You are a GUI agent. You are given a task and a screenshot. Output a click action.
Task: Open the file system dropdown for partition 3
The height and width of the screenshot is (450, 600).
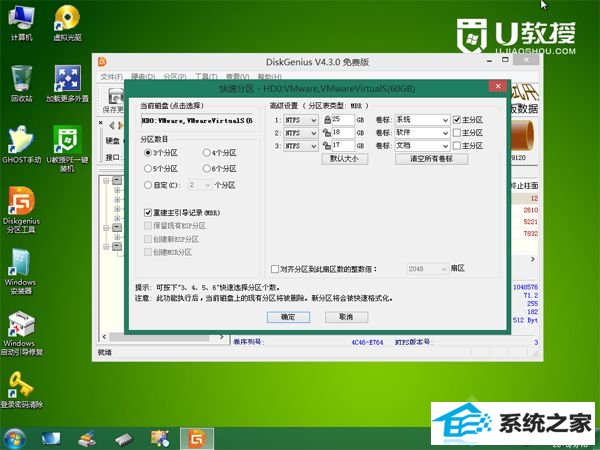[x=301, y=146]
